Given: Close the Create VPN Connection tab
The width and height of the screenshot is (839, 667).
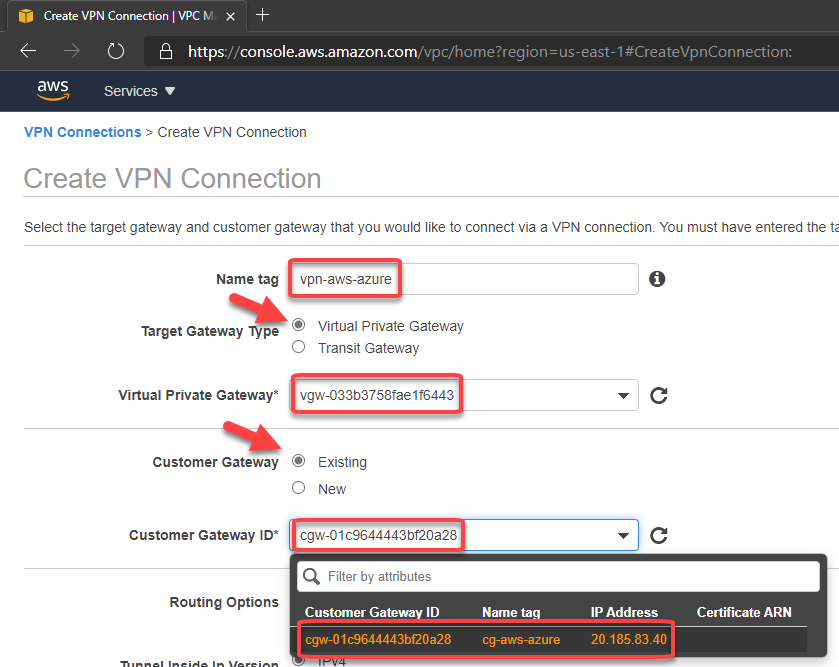Looking at the screenshot, I should [x=230, y=17].
